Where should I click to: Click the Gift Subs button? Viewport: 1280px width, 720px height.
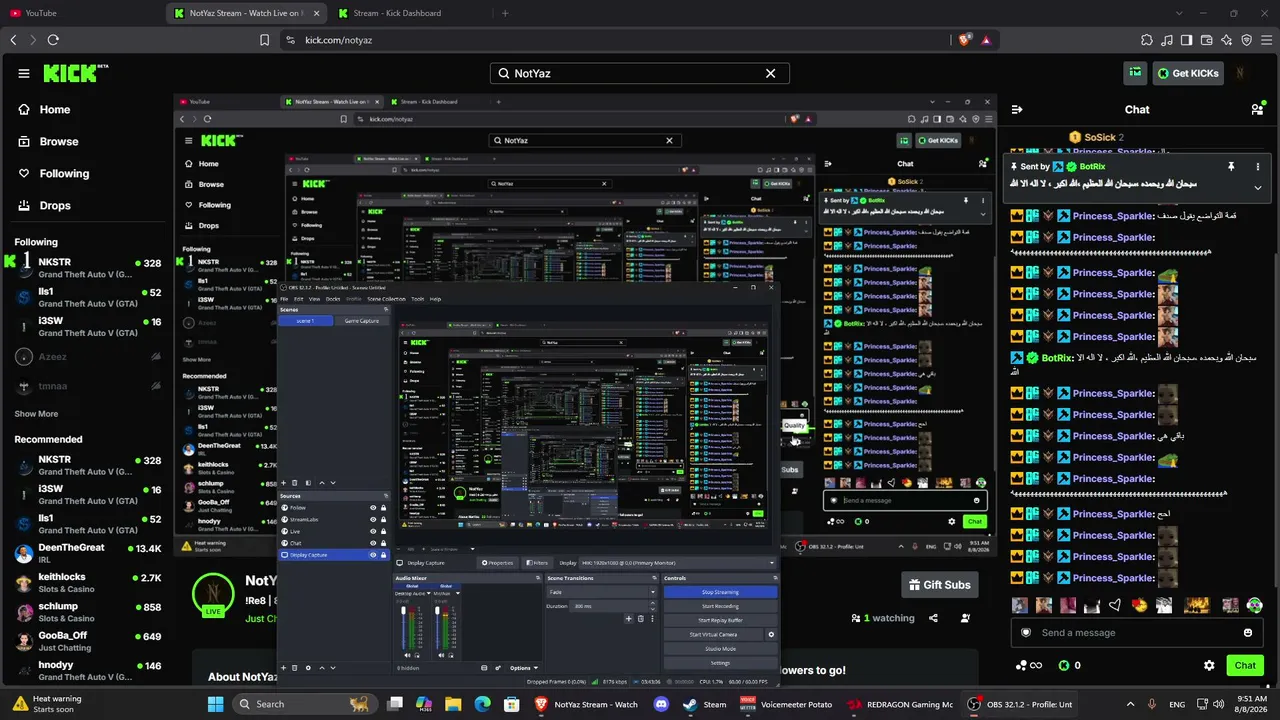pos(939,585)
